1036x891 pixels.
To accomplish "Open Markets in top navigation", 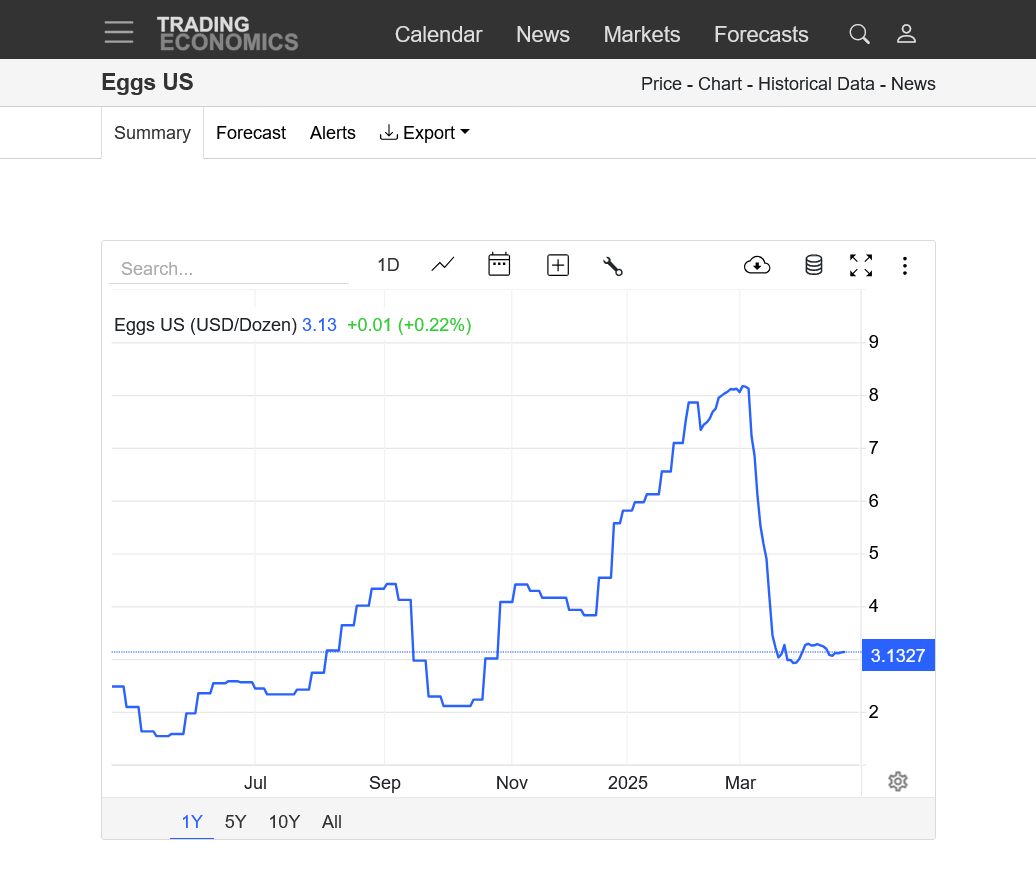I will tap(642, 34).
